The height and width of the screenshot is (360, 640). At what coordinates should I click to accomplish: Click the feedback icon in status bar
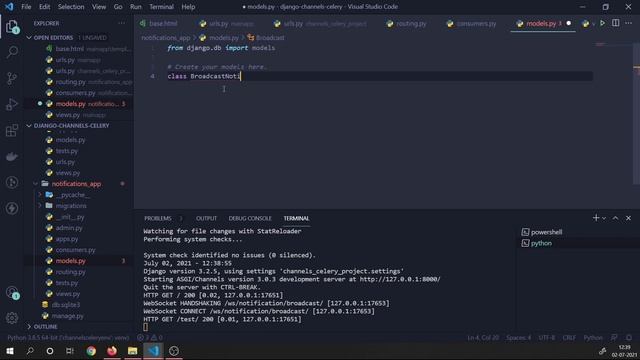coord(614,338)
